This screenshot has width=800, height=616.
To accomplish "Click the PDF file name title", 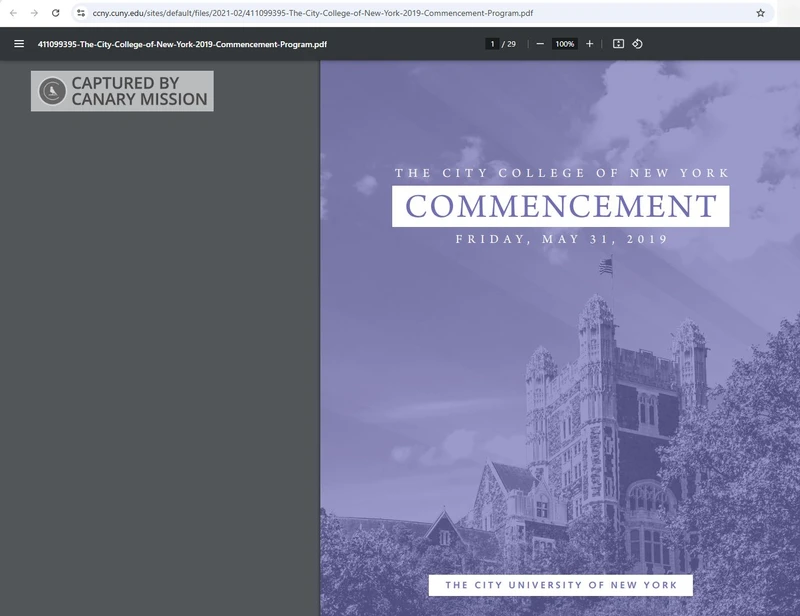I will [x=182, y=44].
